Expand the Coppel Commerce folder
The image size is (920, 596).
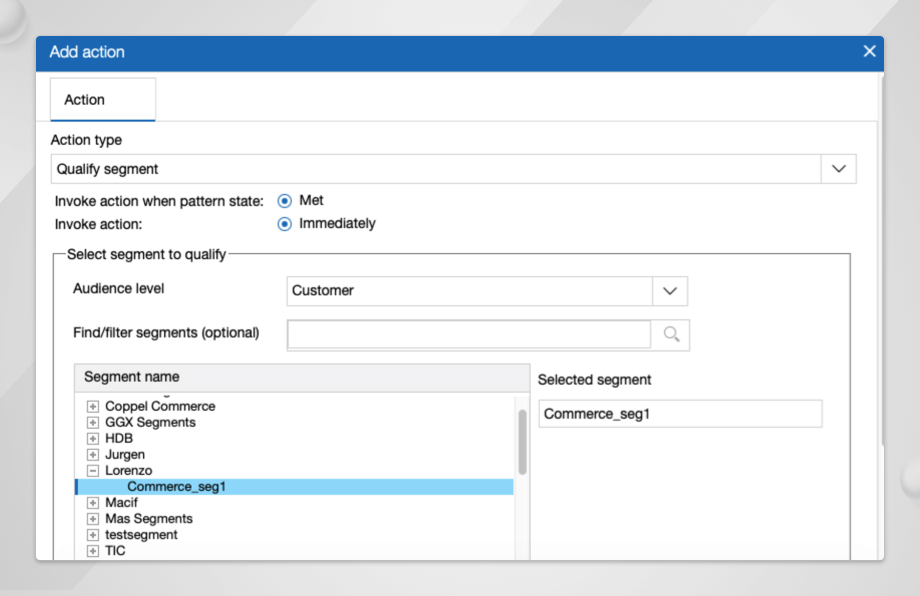click(93, 407)
